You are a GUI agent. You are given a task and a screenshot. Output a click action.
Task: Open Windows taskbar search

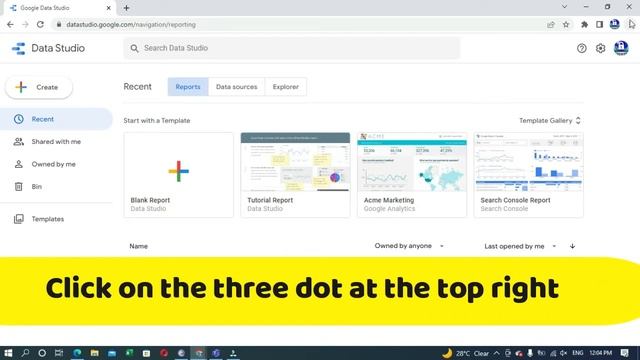25,353
